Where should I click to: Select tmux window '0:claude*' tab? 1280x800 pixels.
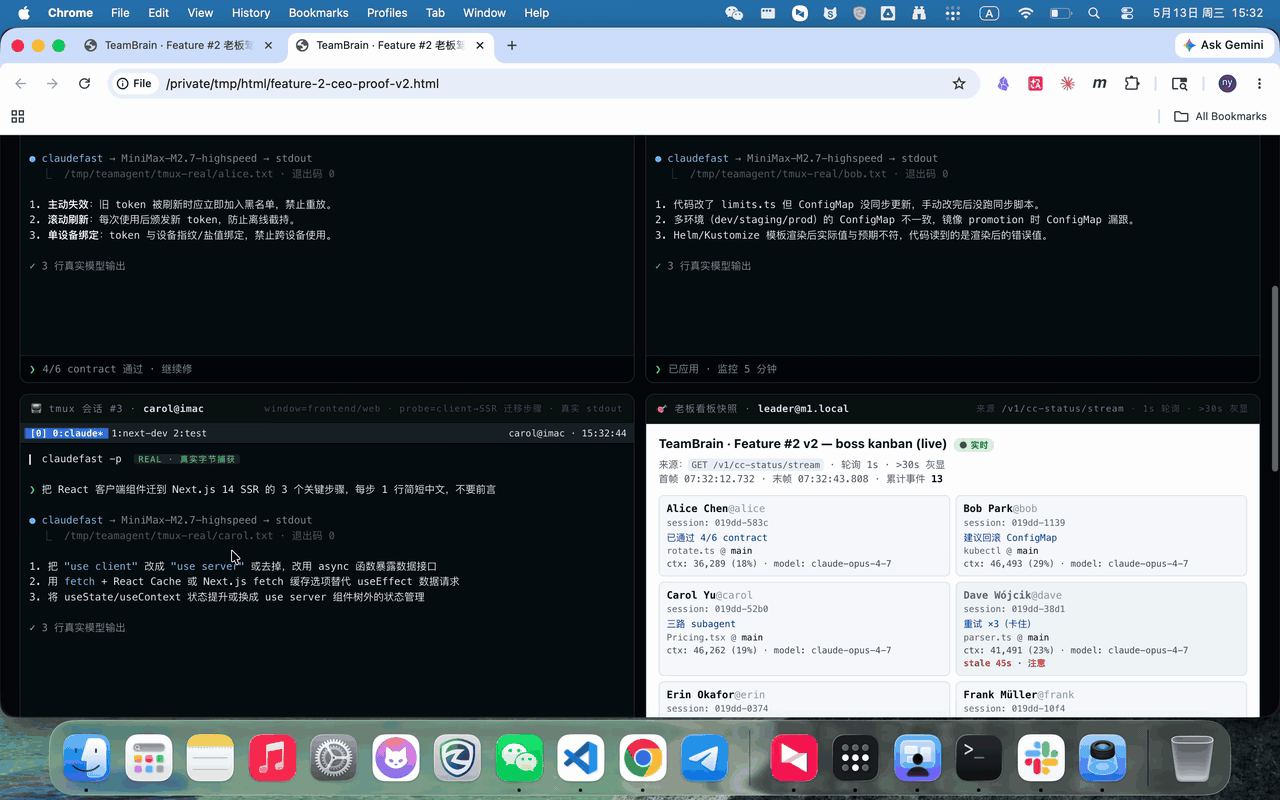point(66,433)
